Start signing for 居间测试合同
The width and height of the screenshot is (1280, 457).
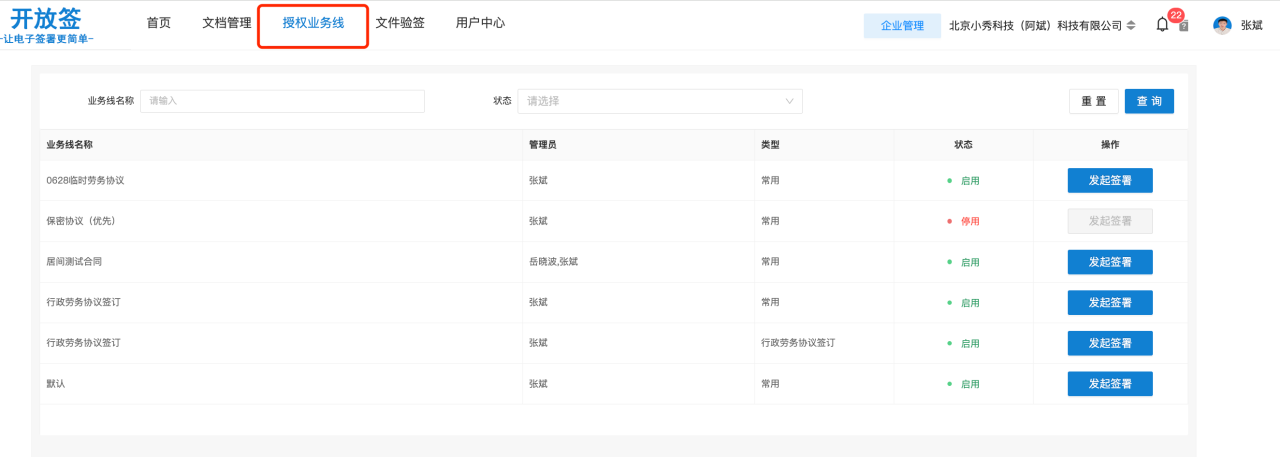pyautogui.click(x=1110, y=262)
